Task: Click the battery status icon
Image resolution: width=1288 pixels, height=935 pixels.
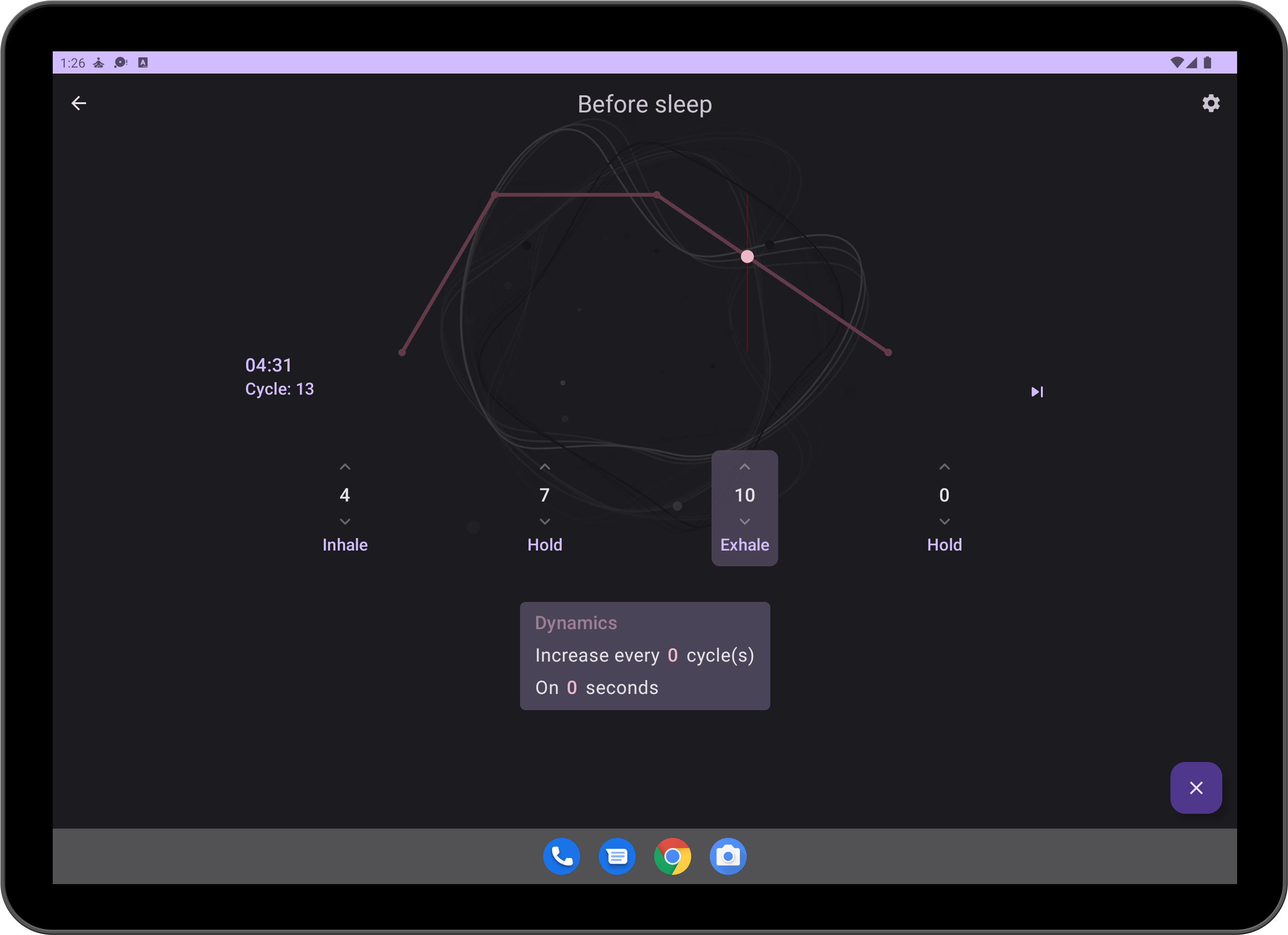Action: point(1207,62)
